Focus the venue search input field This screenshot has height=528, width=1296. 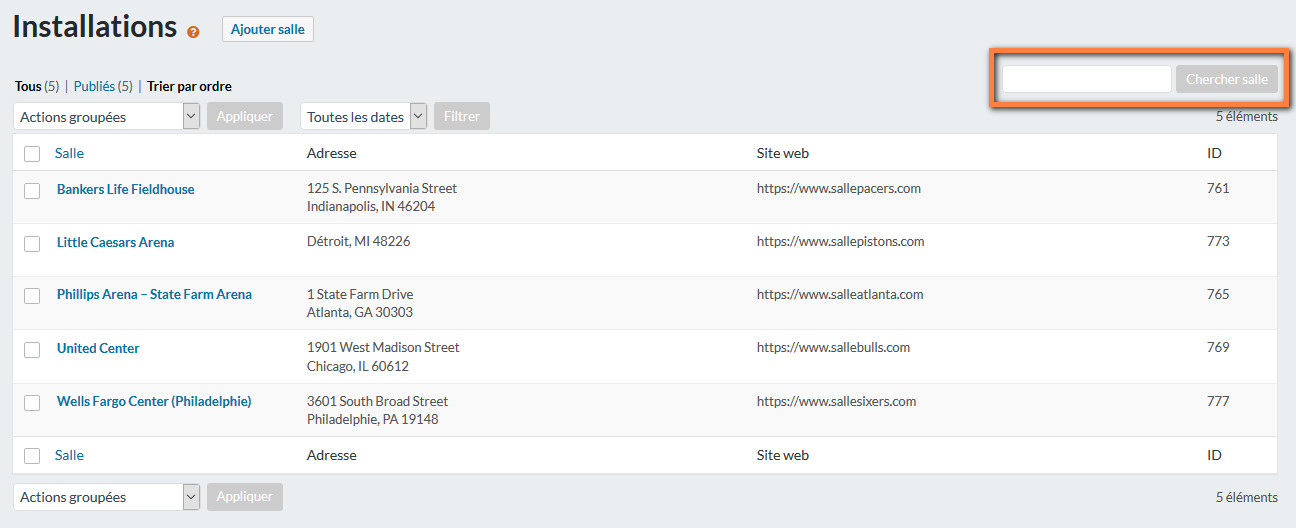[x=1087, y=79]
